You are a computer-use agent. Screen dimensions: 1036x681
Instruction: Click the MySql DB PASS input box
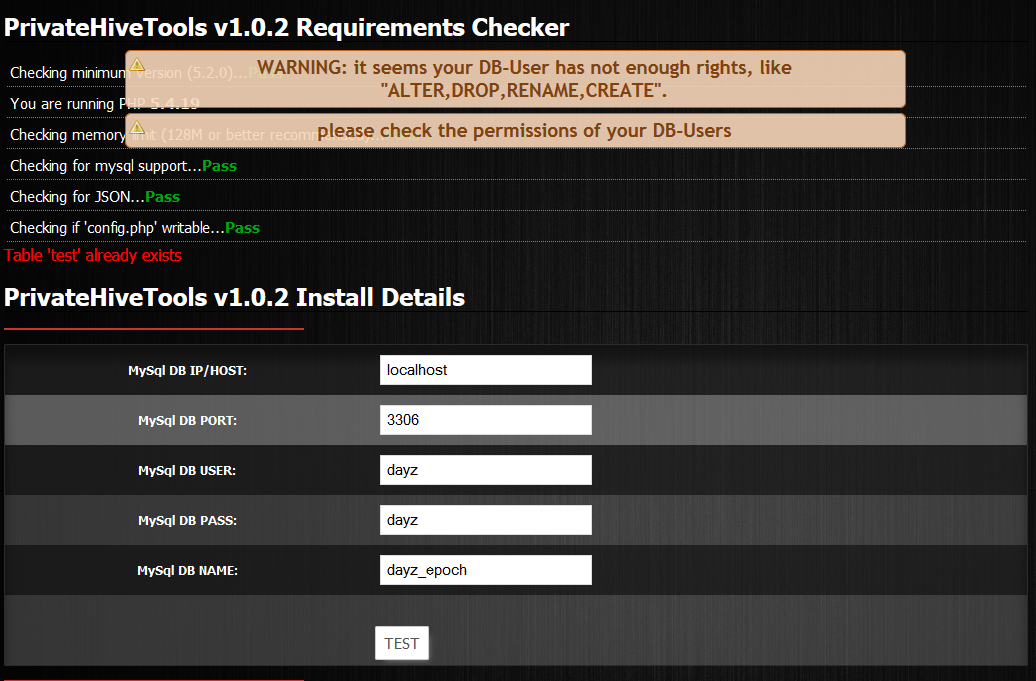pos(486,520)
